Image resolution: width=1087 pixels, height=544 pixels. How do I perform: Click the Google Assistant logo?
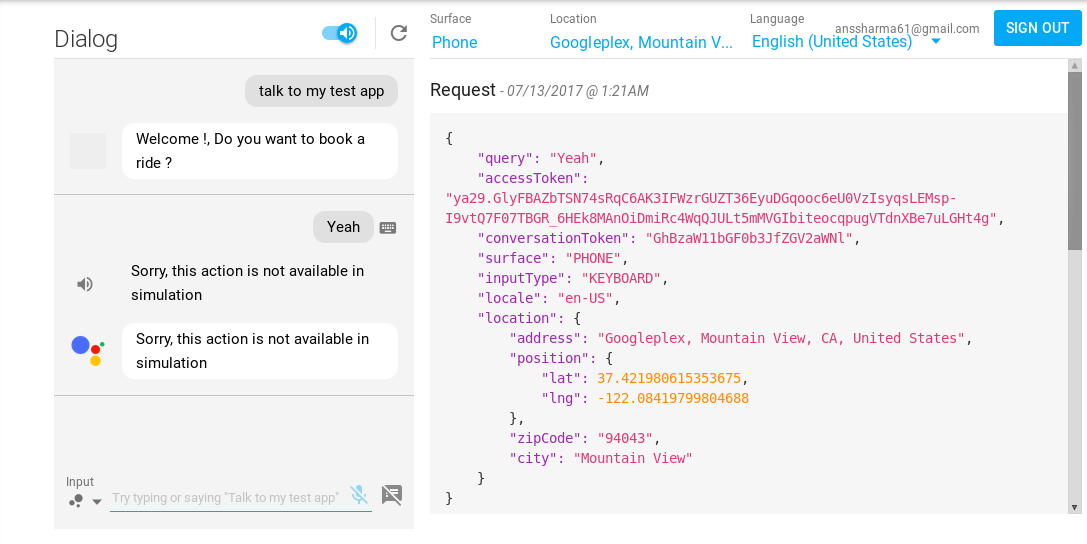(x=88, y=350)
